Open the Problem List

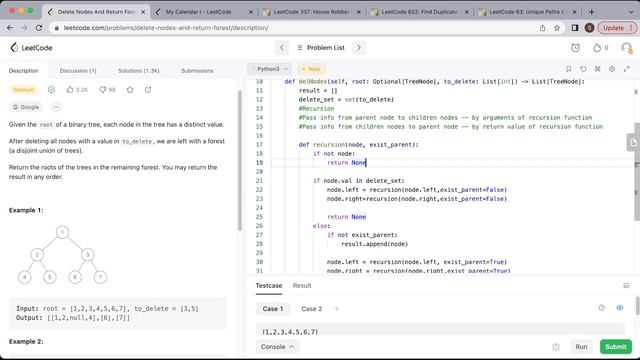321,48
